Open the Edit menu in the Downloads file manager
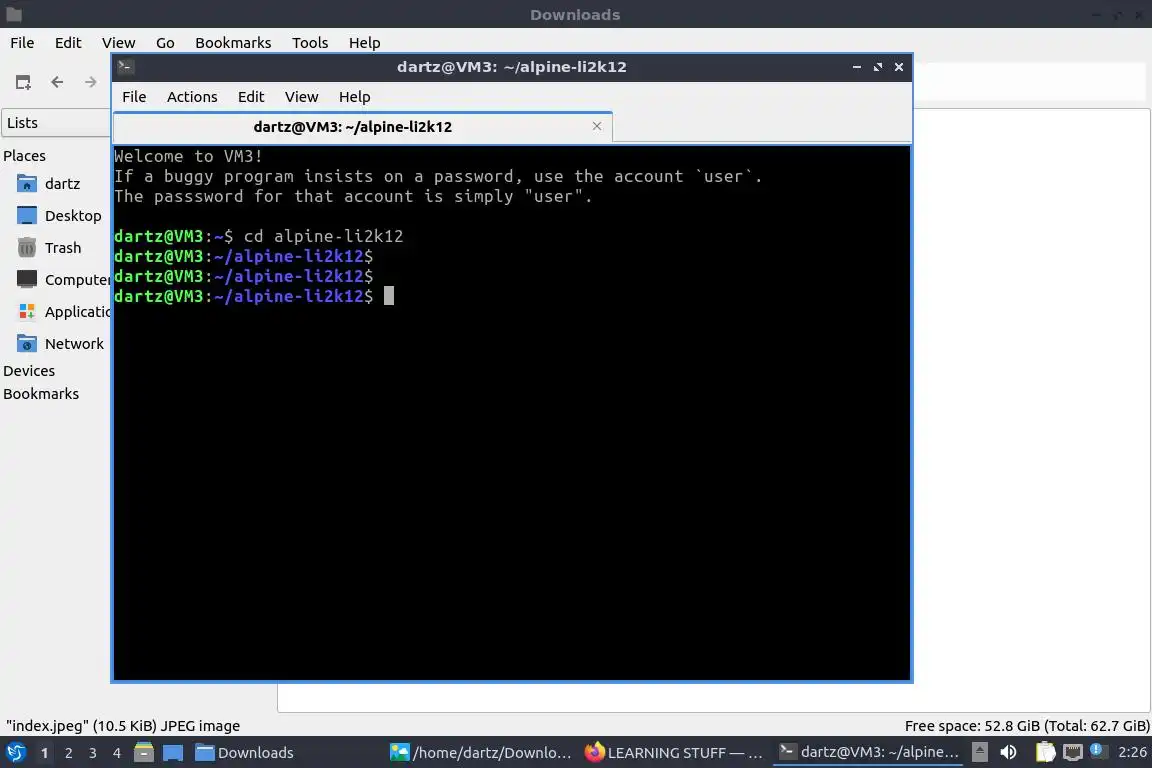Image resolution: width=1152 pixels, height=768 pixels. point(68,43)
